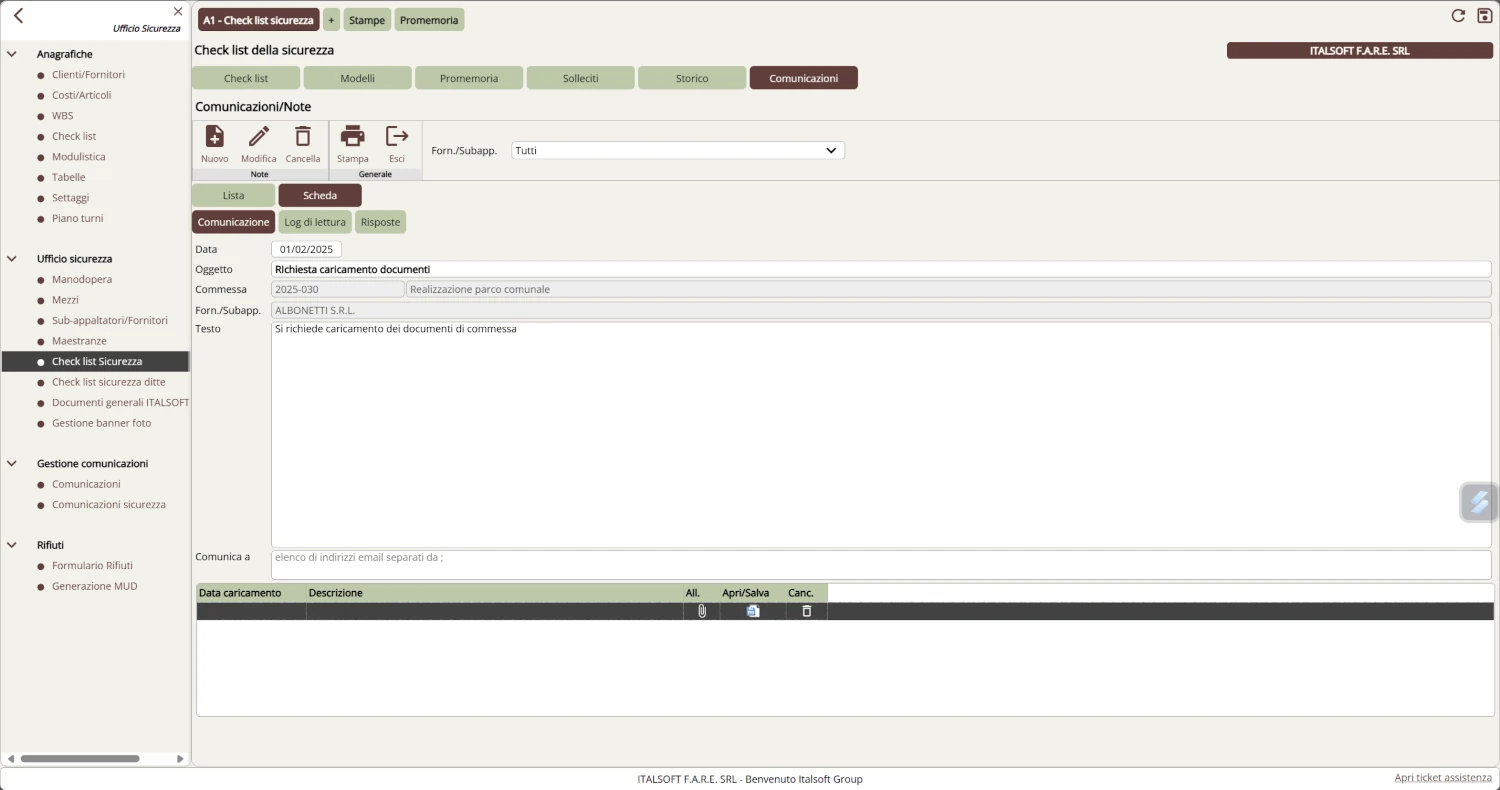The image size is (1500, 790).
Task: Click the Apri/Salva document icon in row
Action: point(753,611)
